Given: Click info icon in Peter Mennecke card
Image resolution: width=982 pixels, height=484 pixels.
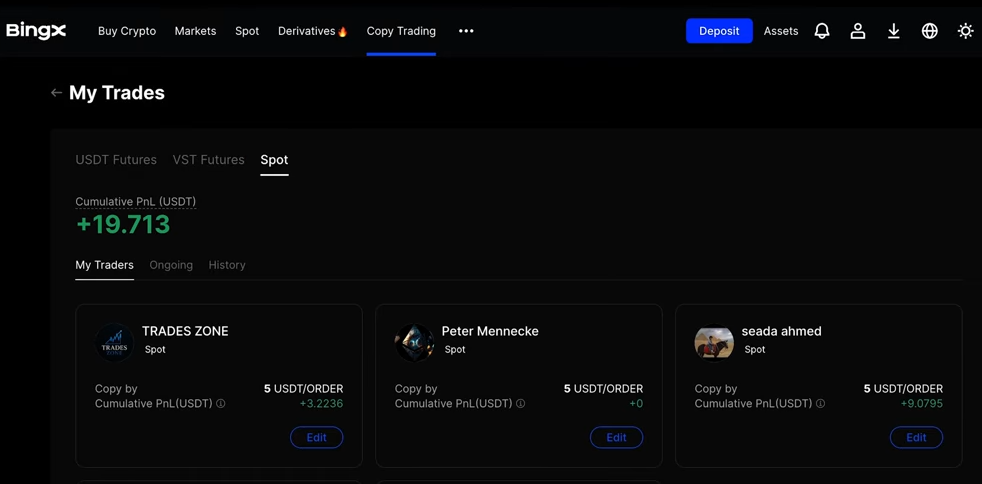Looking at the screenshot, I should [521, 404].
